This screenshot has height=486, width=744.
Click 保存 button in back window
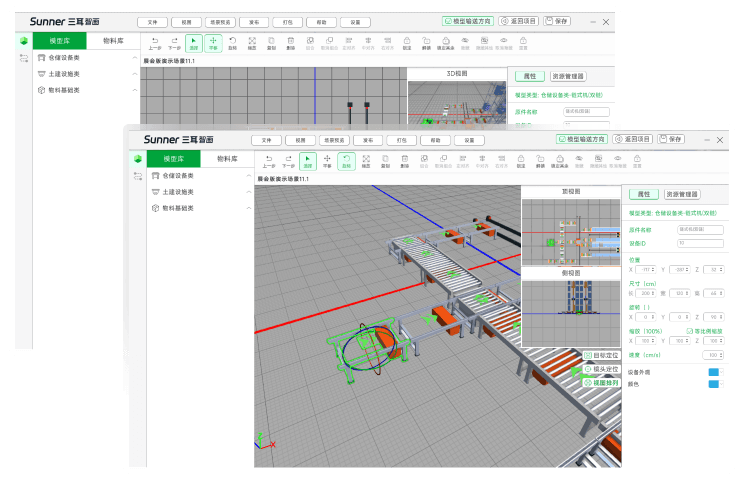tap(557, 21)
